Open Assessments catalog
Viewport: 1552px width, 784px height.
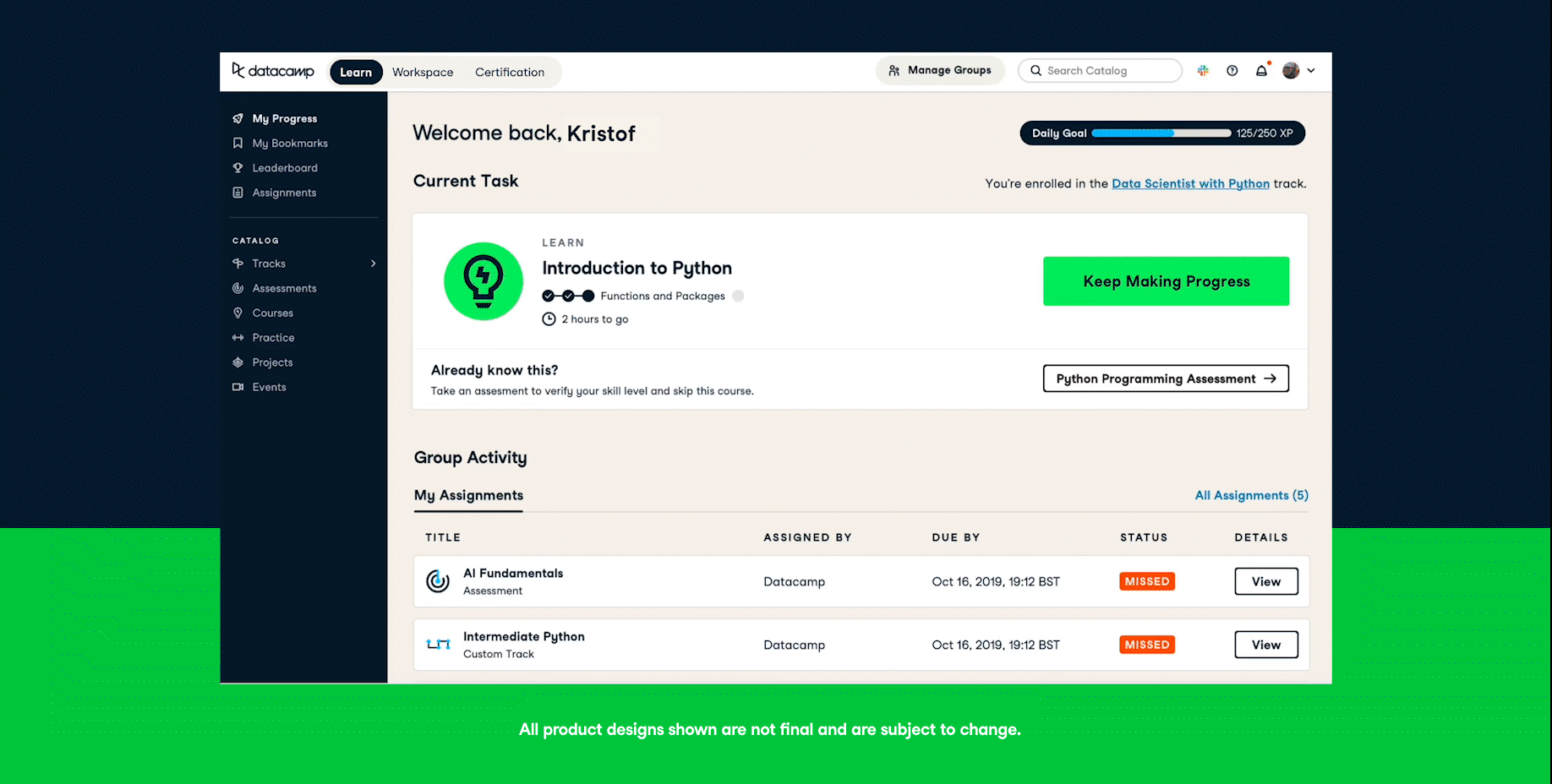[x=284, y=288]
